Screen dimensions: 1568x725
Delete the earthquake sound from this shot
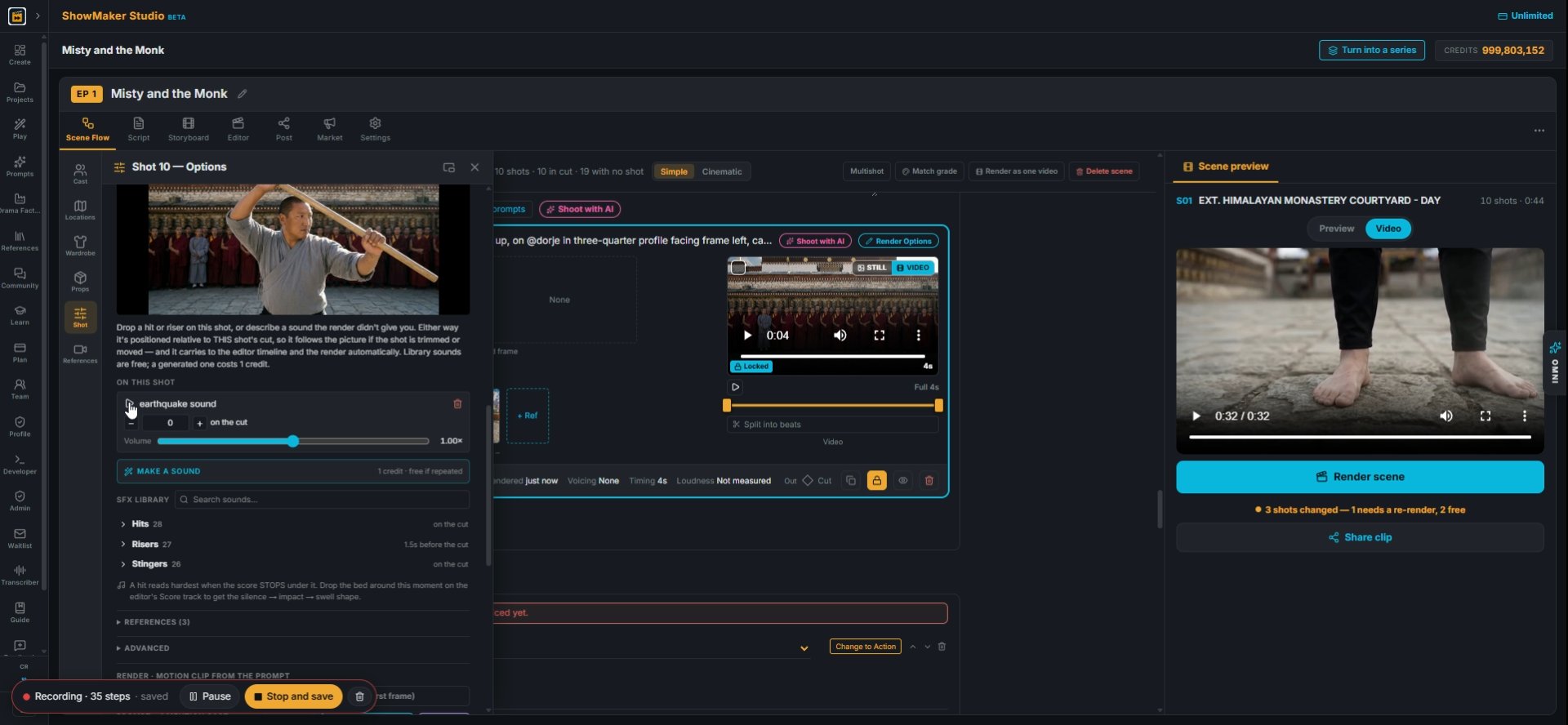click(x=457, y=404)
